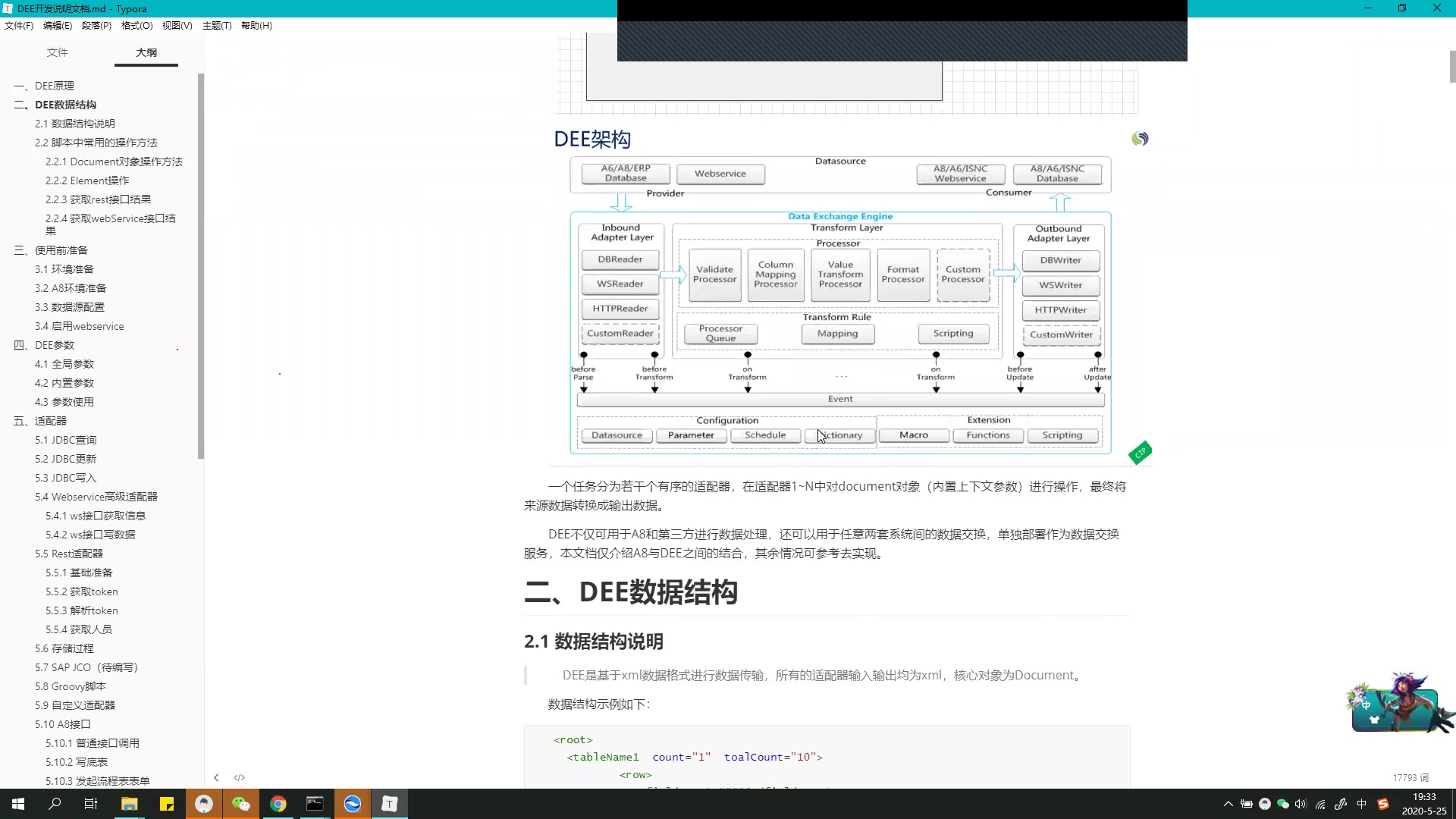Open the 帮助(H) menu
The image size is (1456, 819).
coord(256,26)
